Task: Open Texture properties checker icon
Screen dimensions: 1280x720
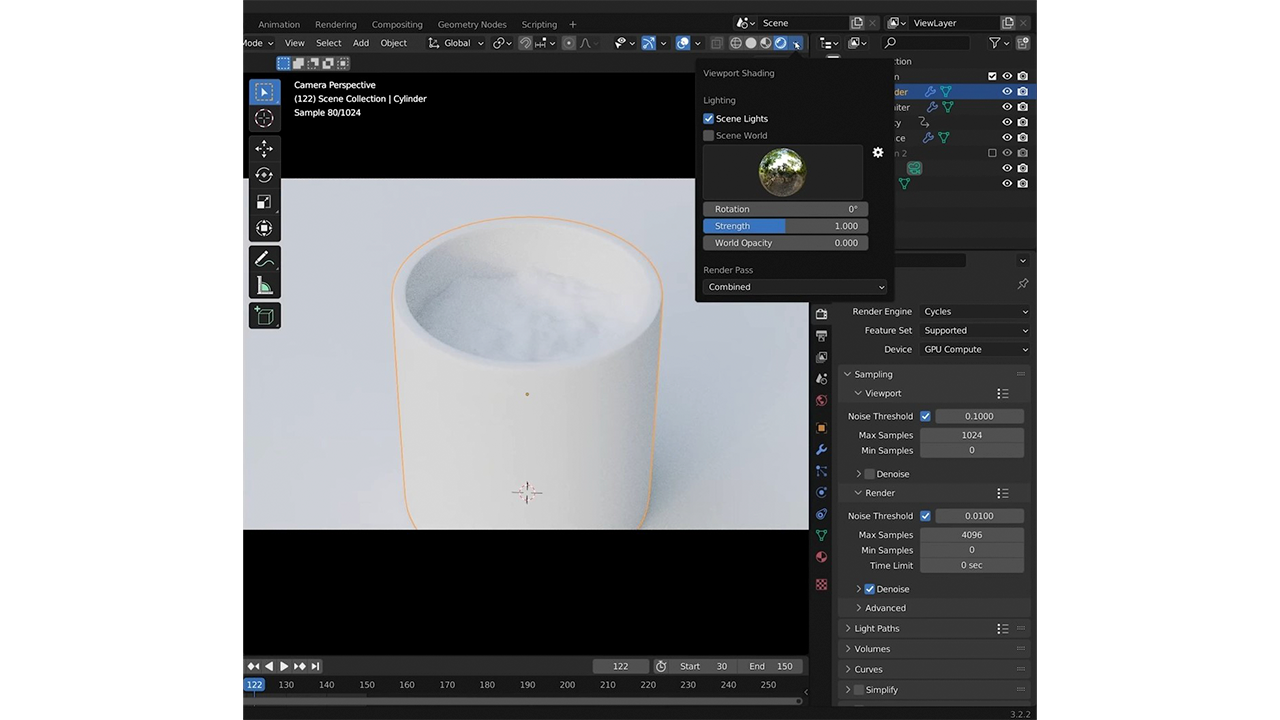Action: (x=821, y=584)
